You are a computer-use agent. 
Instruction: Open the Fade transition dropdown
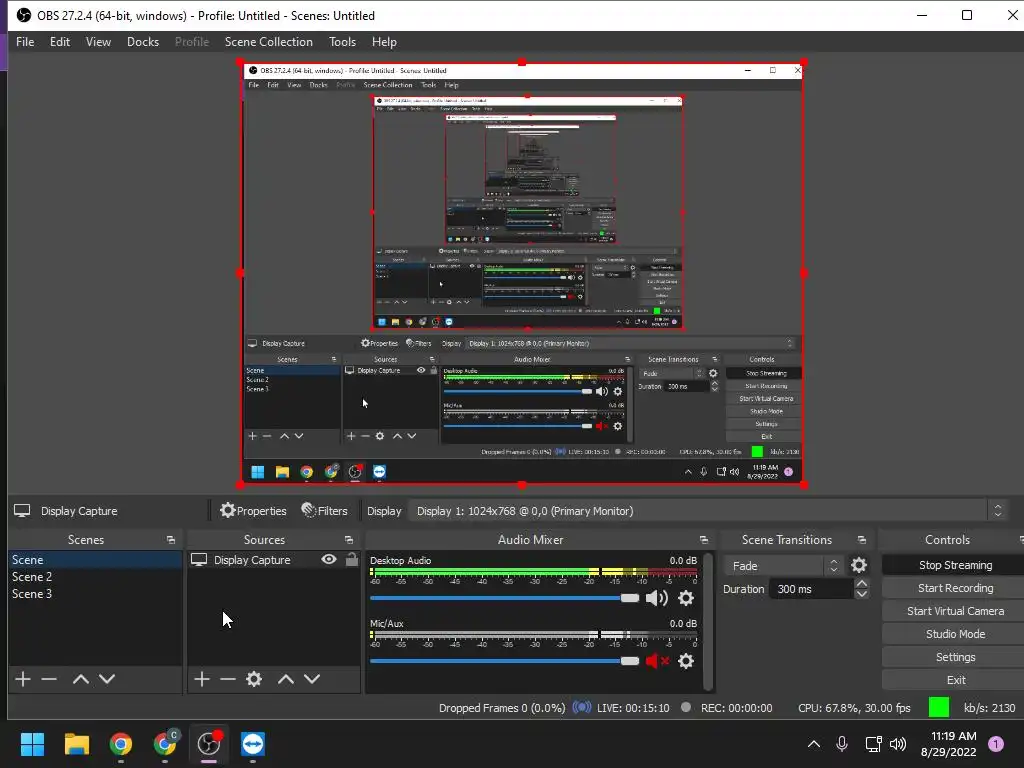coord(783,566)
